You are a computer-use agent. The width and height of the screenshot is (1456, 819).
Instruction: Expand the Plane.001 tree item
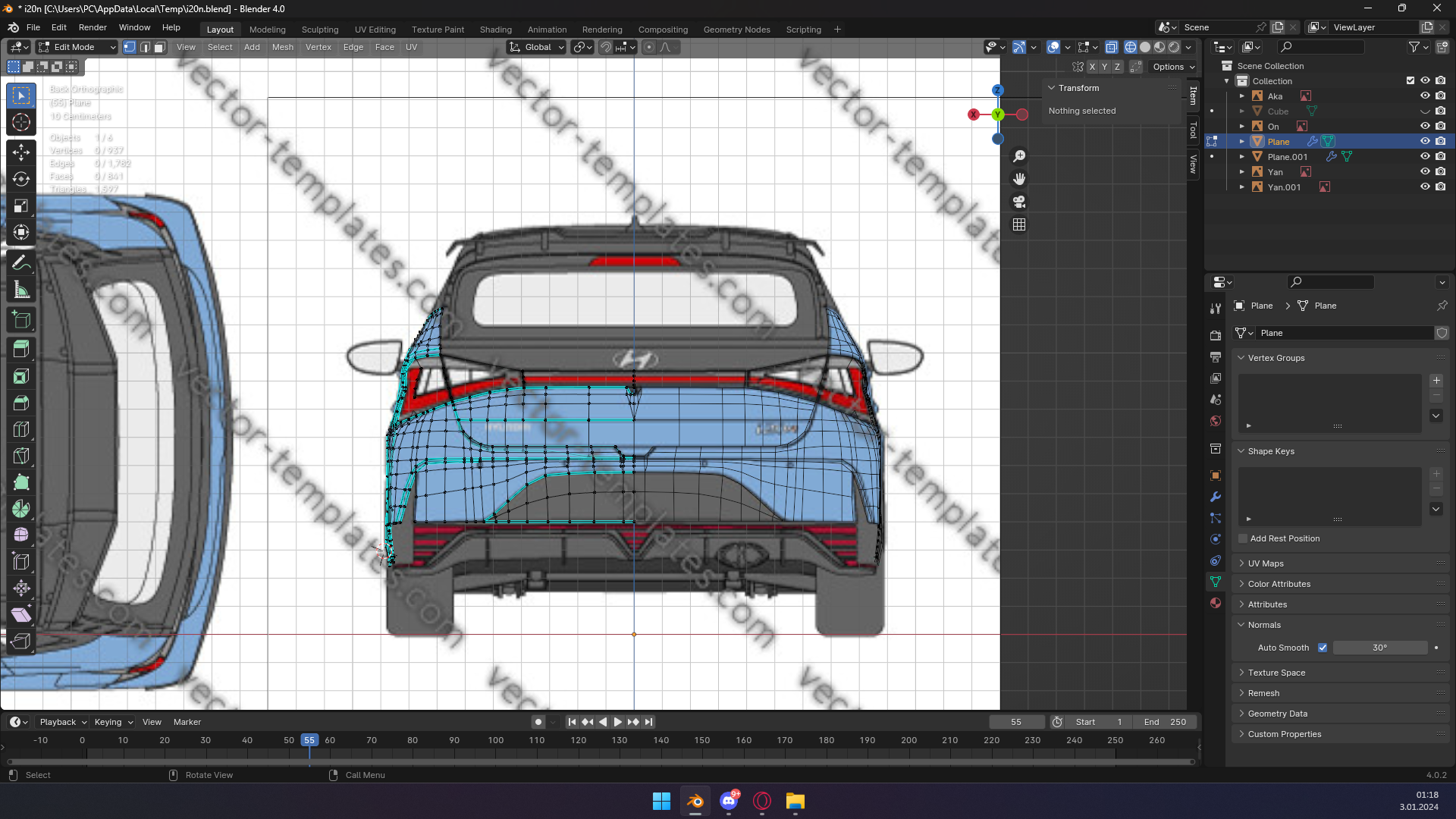click(x=1241, y=157)
